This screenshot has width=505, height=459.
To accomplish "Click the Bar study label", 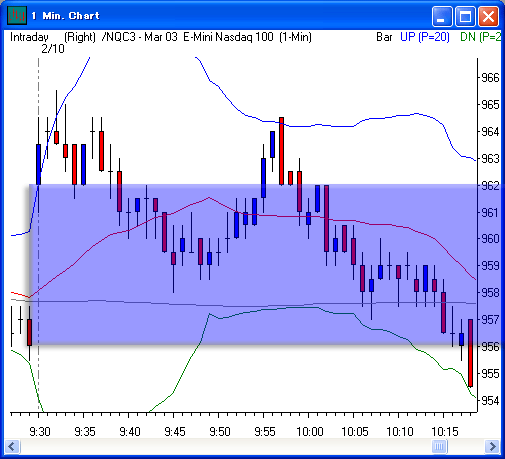I will (384, 37).
